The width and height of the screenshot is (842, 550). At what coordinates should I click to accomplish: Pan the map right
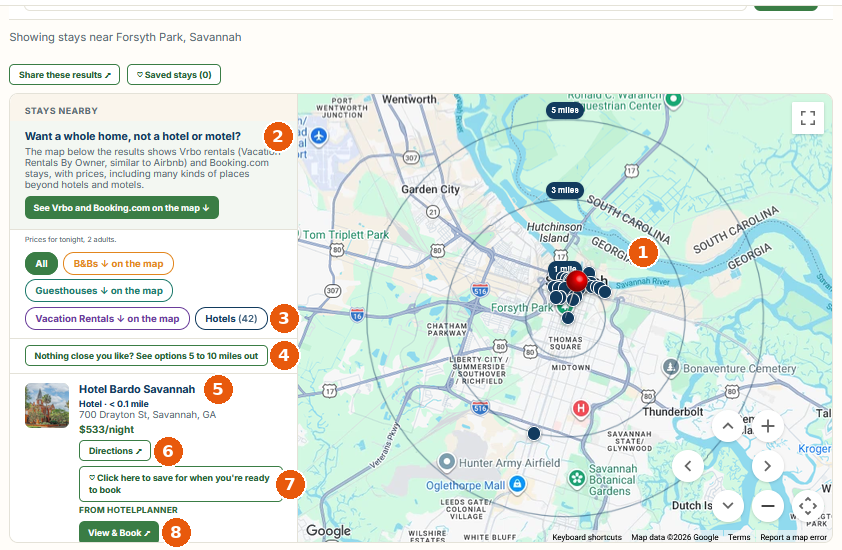point(767,466)
